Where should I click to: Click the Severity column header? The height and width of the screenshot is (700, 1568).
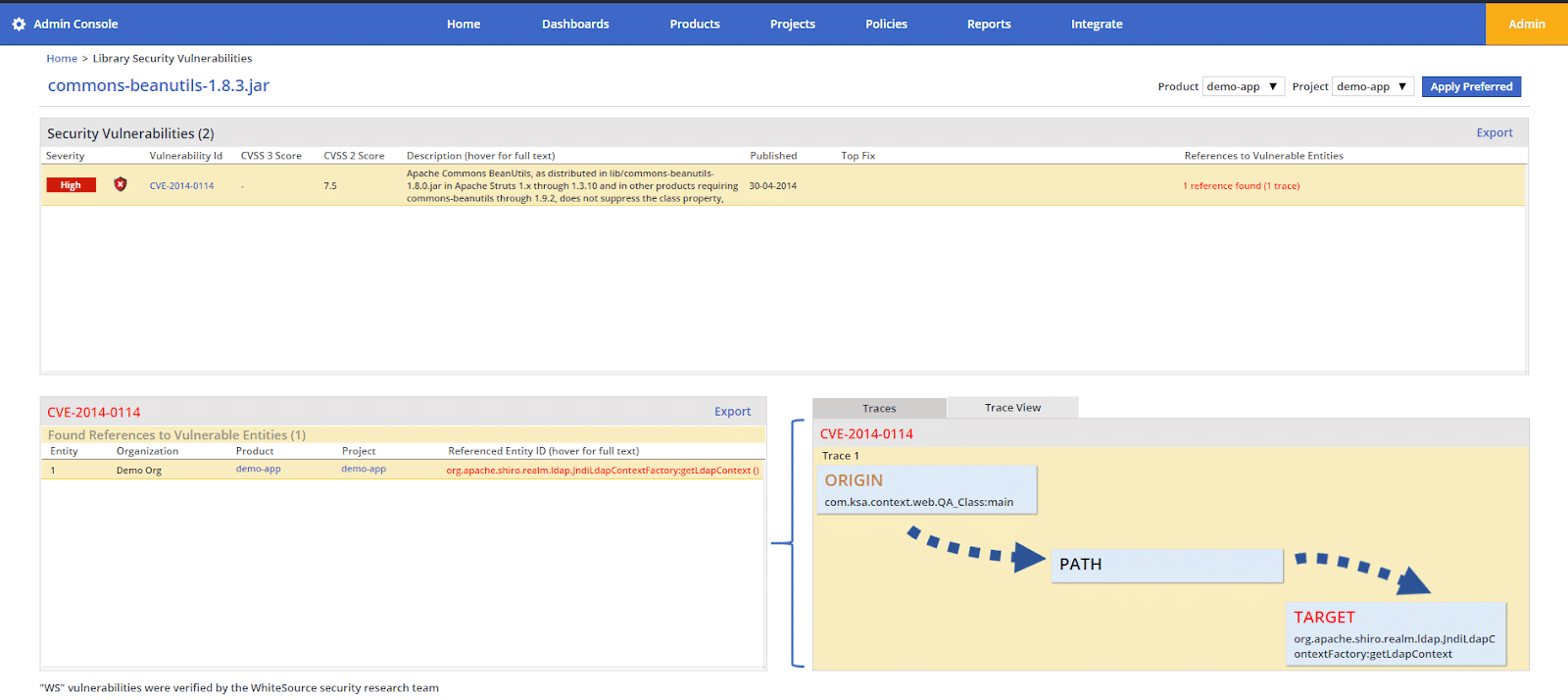[65, 156]
